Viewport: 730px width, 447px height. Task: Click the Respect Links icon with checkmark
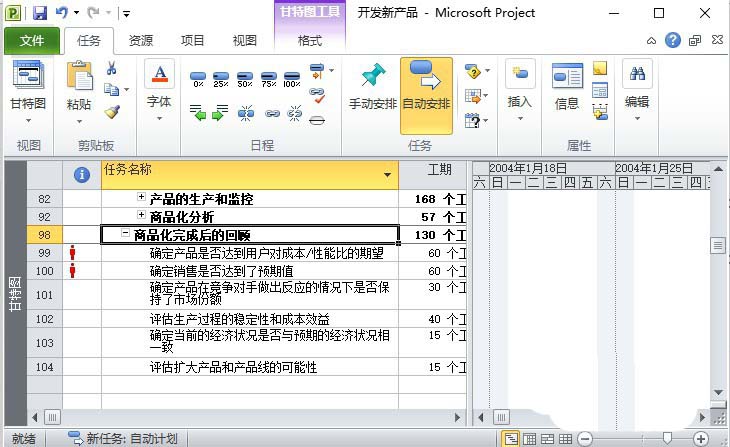click(317, 95)
